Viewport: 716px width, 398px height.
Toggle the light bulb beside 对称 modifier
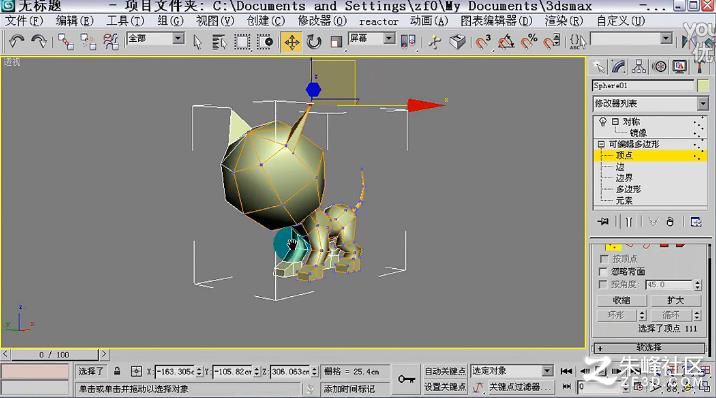(603, 121)
